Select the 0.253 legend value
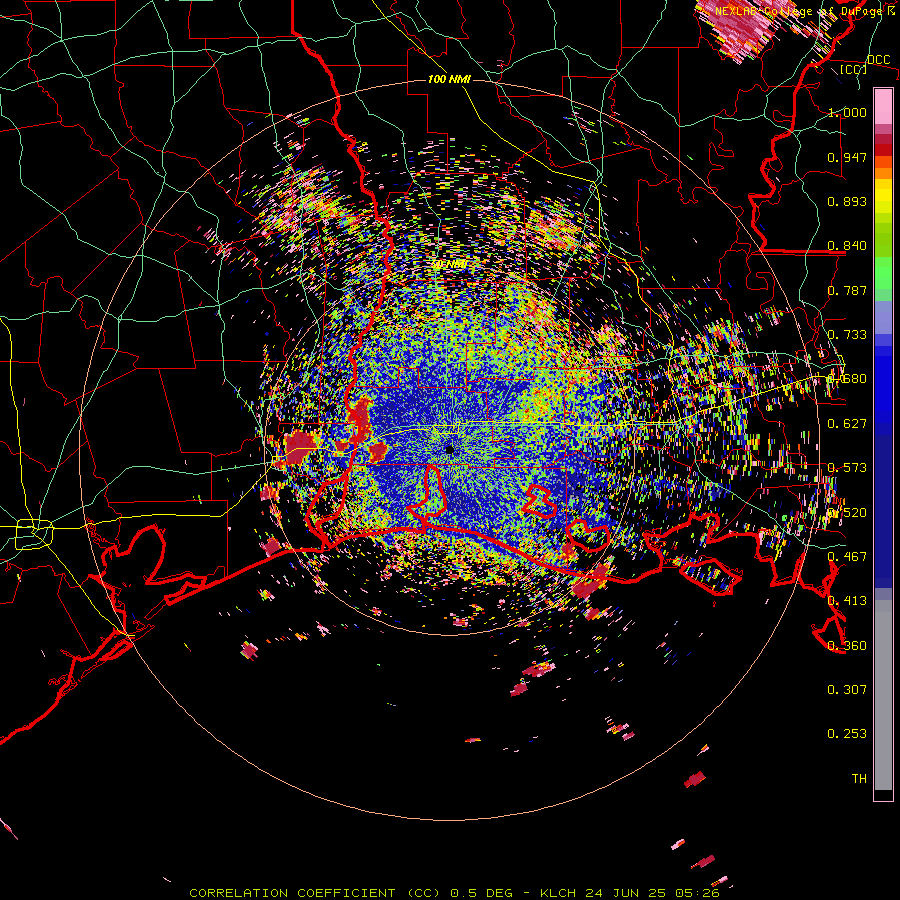 pos(847,734)
